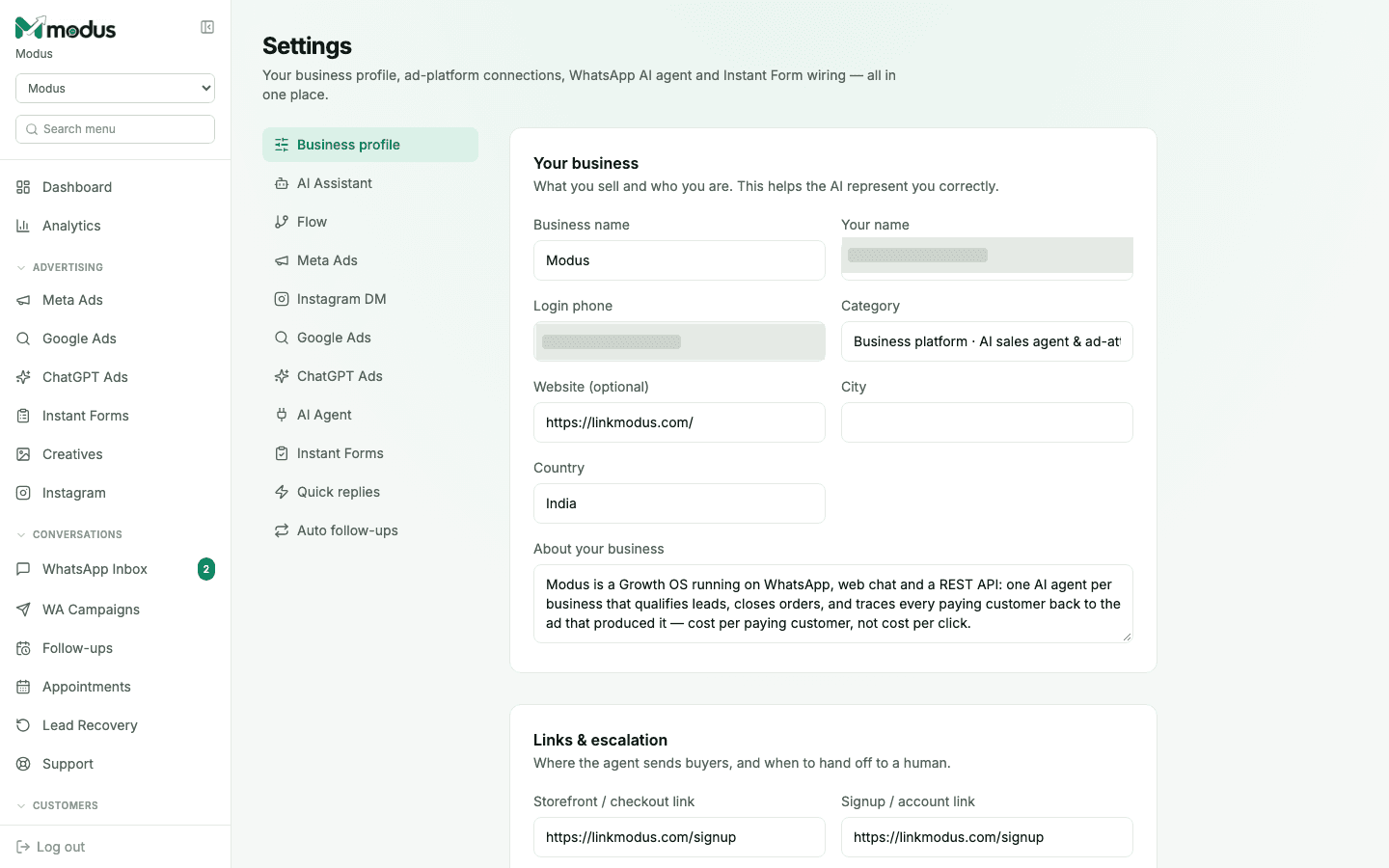
Task: Click the empty City field
Action: [x=987, y=422]
